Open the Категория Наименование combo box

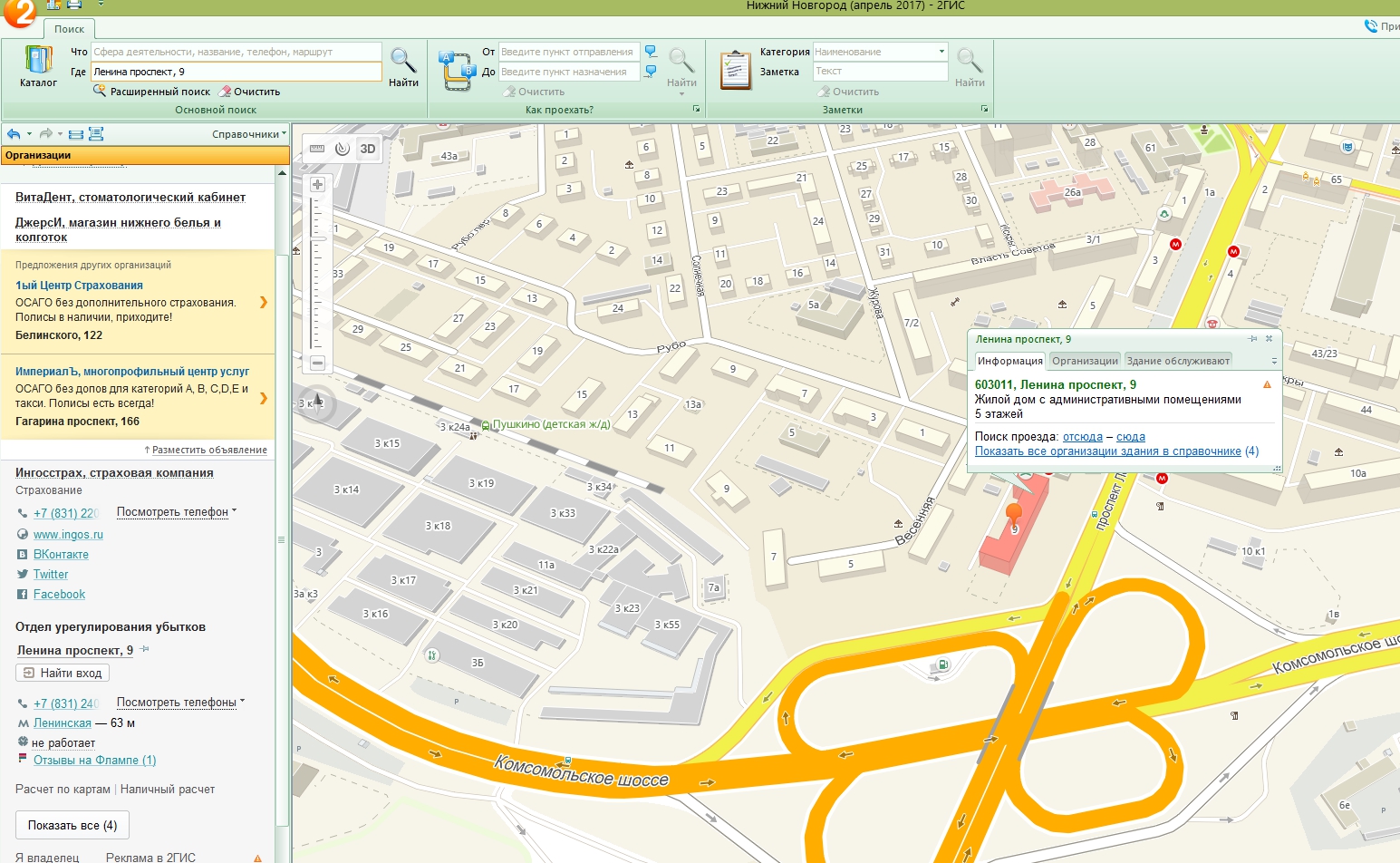click(880, 52)
